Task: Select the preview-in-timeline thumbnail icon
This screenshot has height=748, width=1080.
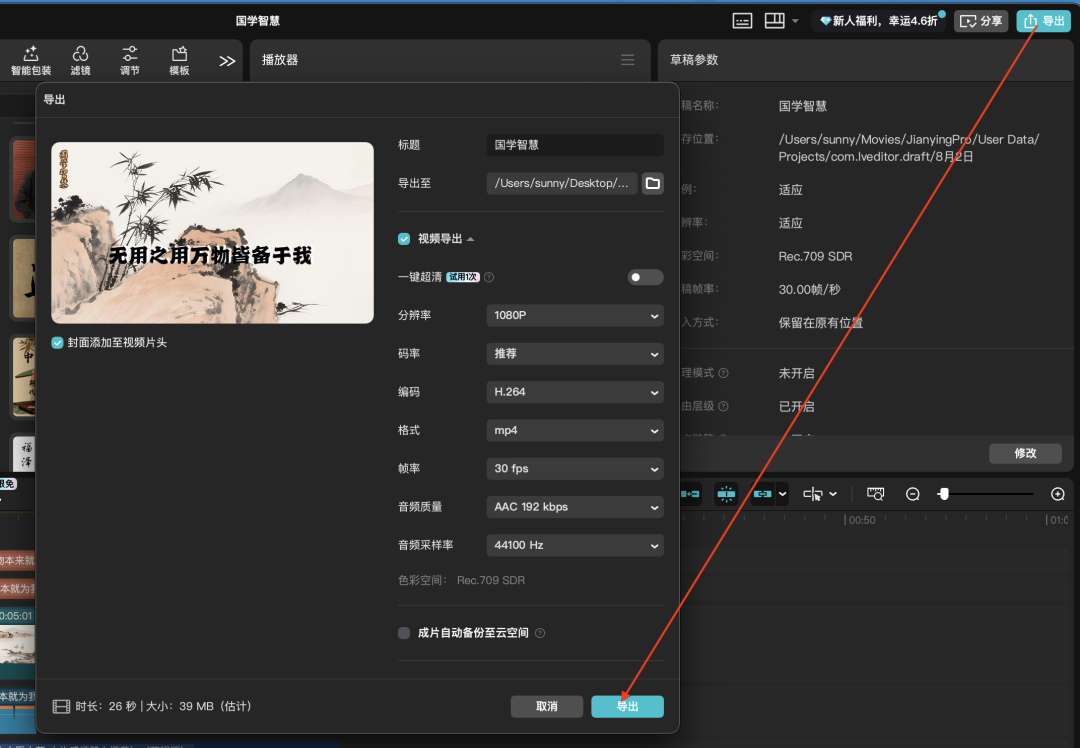Action: 875,493
